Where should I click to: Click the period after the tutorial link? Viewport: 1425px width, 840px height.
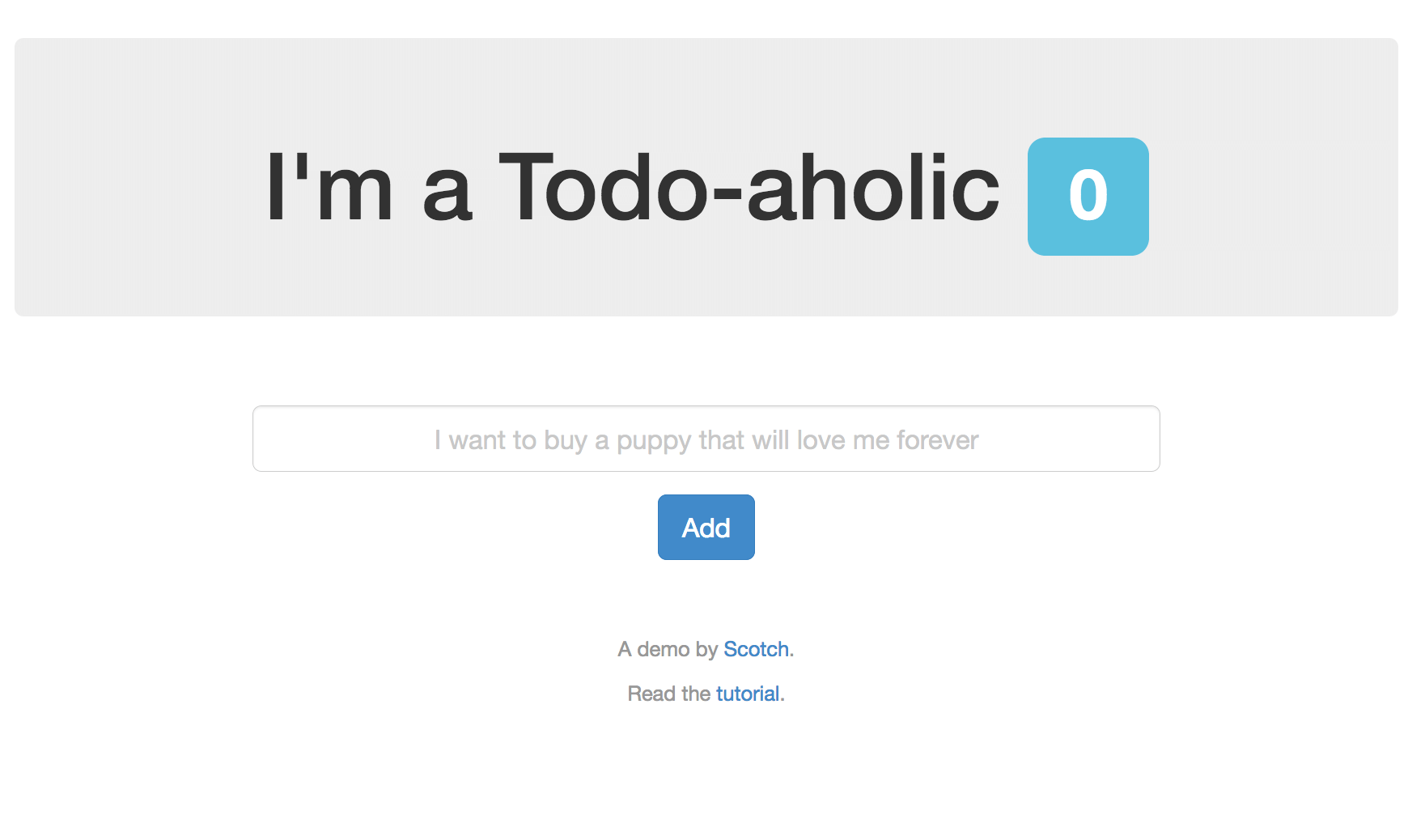782,694
